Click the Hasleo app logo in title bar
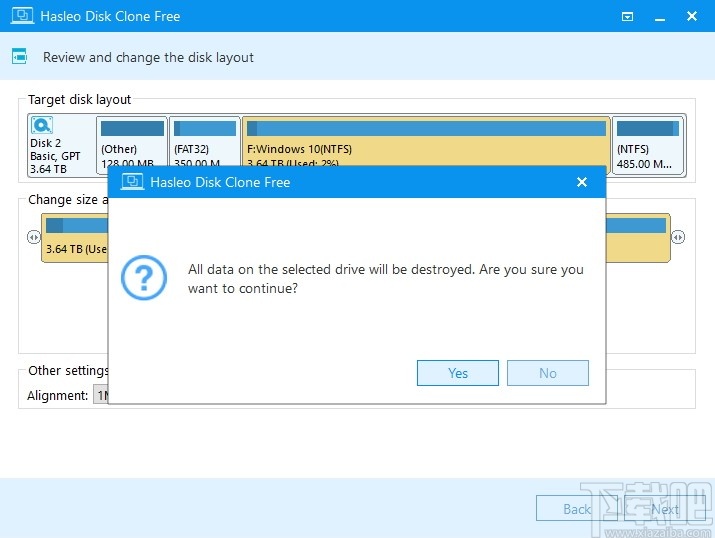 tap(22, 16)
